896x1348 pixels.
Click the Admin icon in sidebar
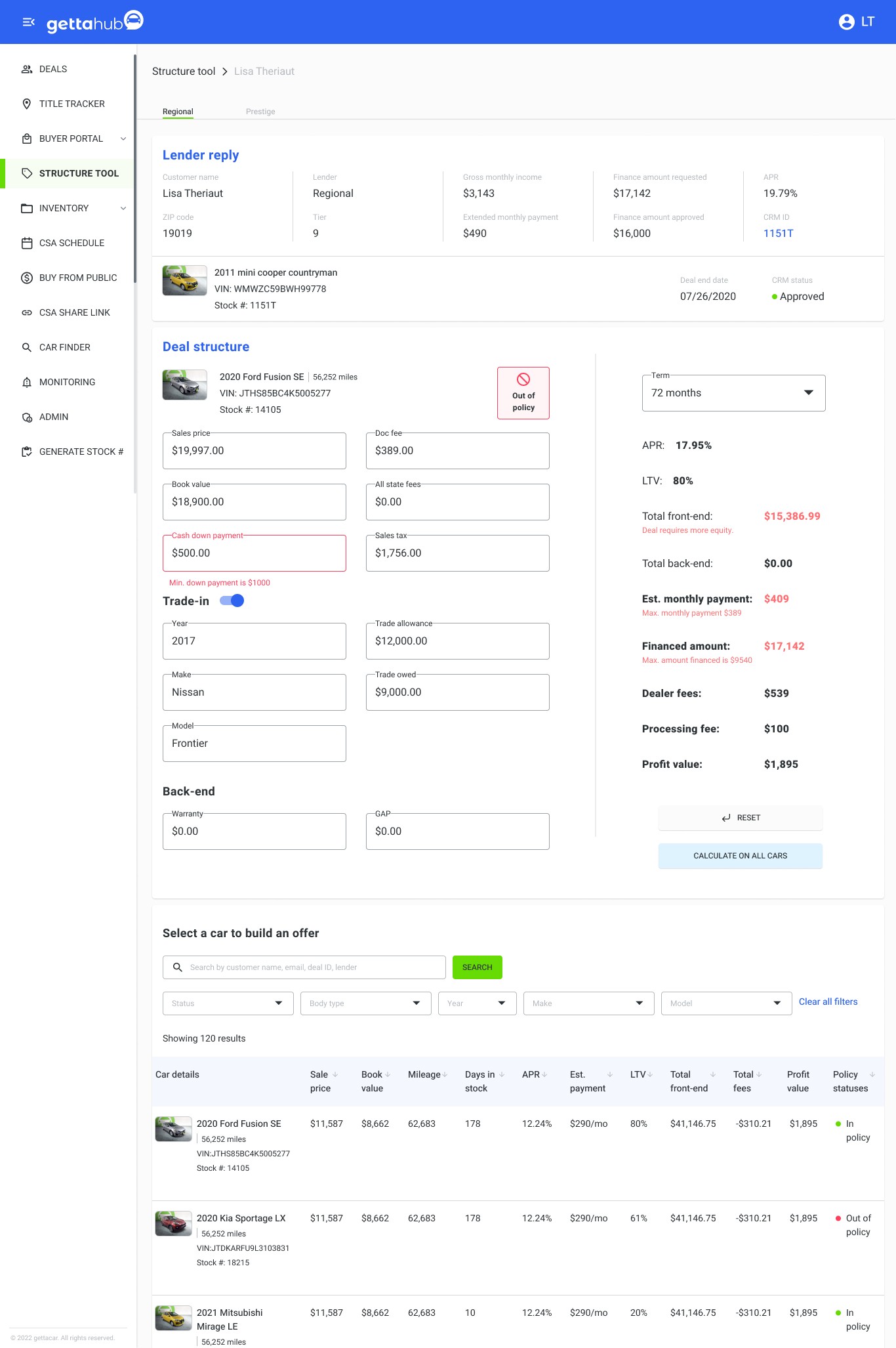[x=27, y=417]
